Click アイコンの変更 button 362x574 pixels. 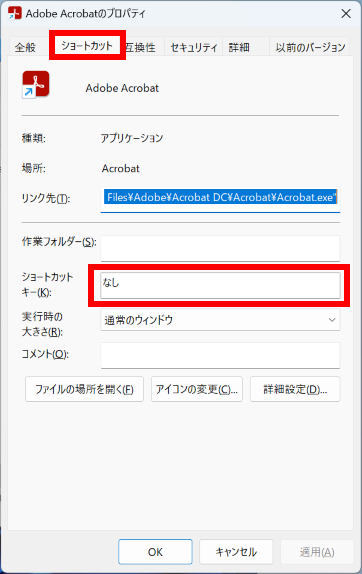[x=197, y=389]
